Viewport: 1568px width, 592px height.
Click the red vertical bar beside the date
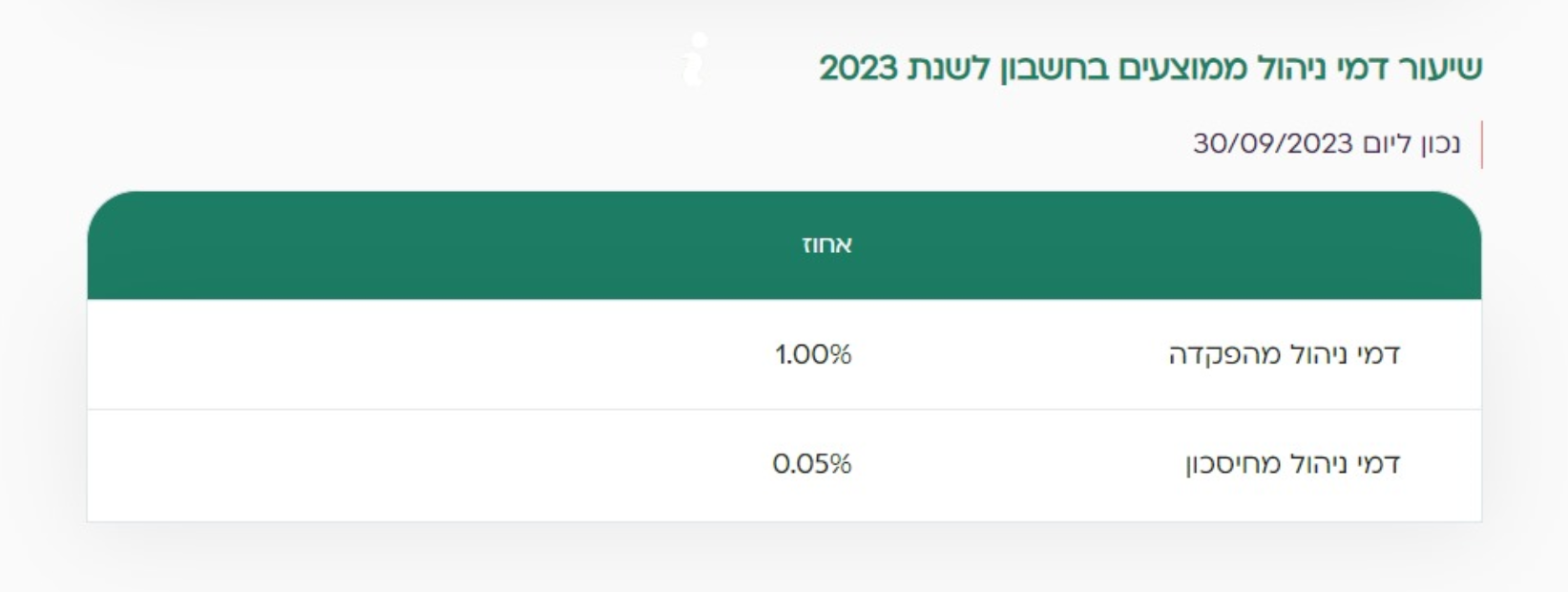[1481, 145]
